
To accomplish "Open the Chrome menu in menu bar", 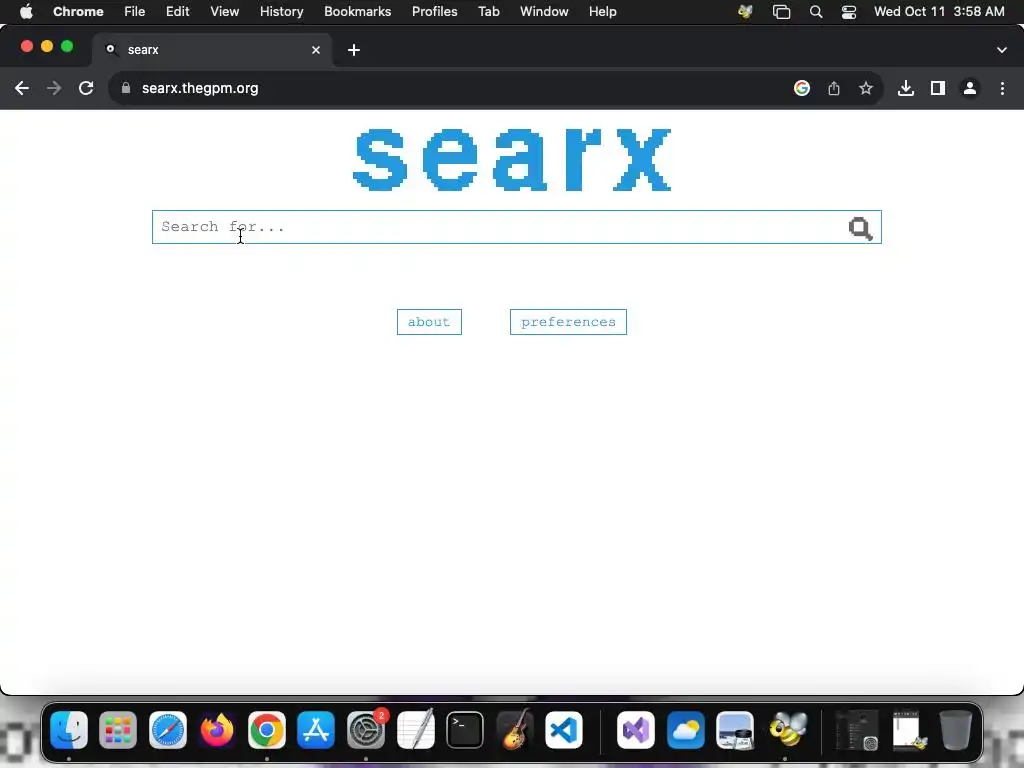I will coord(78,12).
